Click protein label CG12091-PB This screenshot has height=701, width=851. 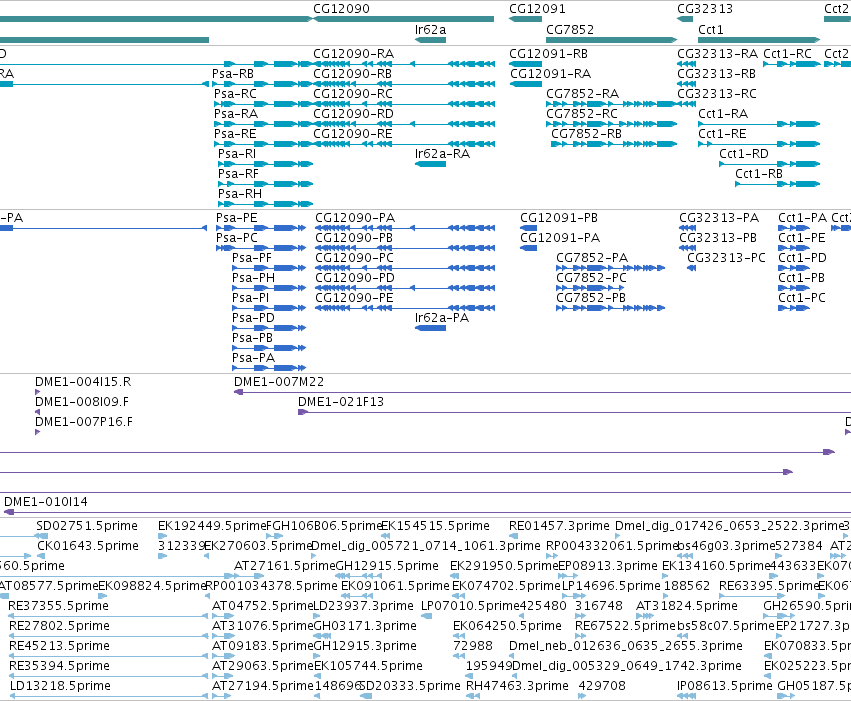(x=559, y=218)
